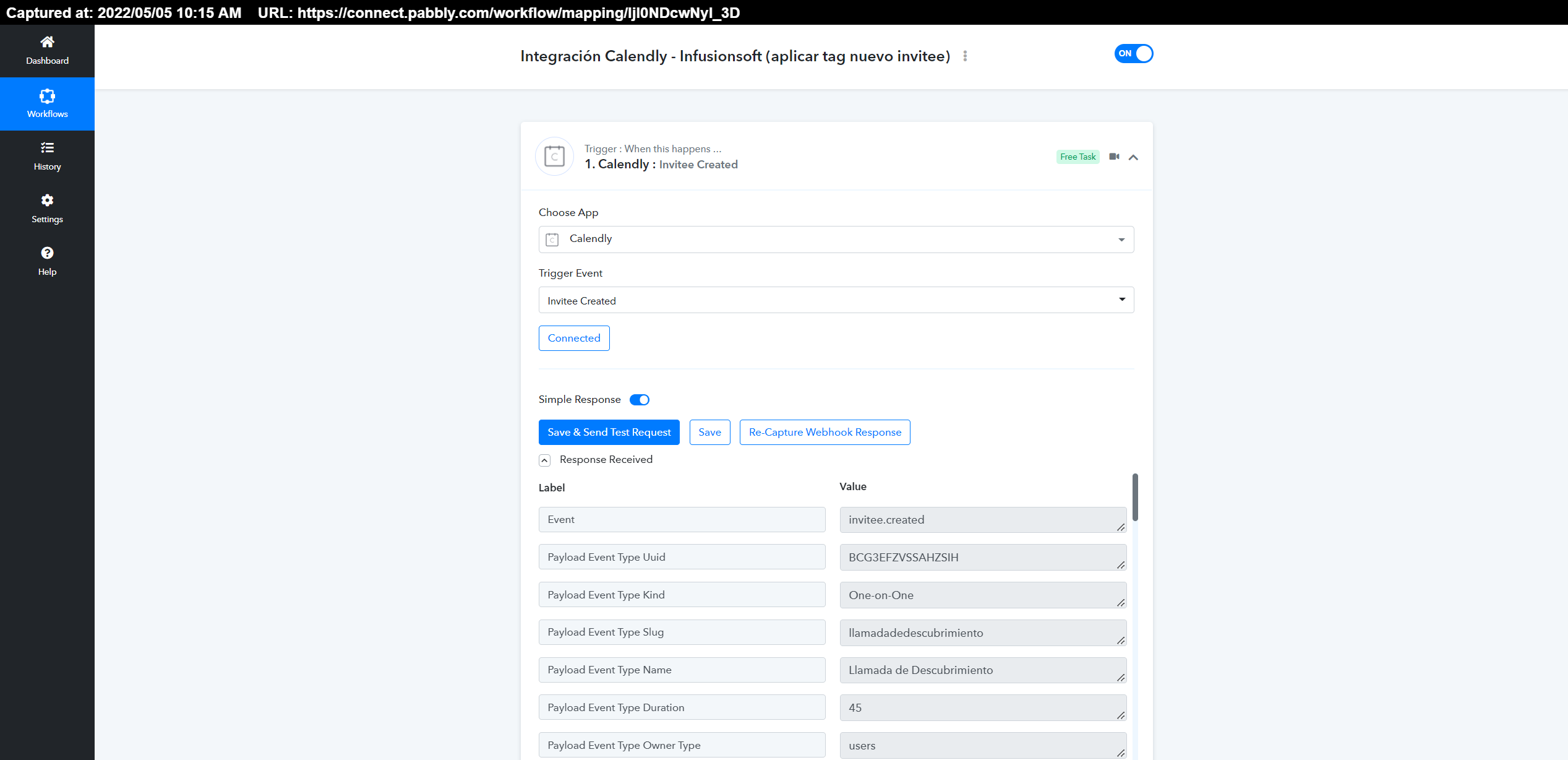Open the Choose App dropdown
The width and height of the screenshot is (1568, 760).
point(836,240)
